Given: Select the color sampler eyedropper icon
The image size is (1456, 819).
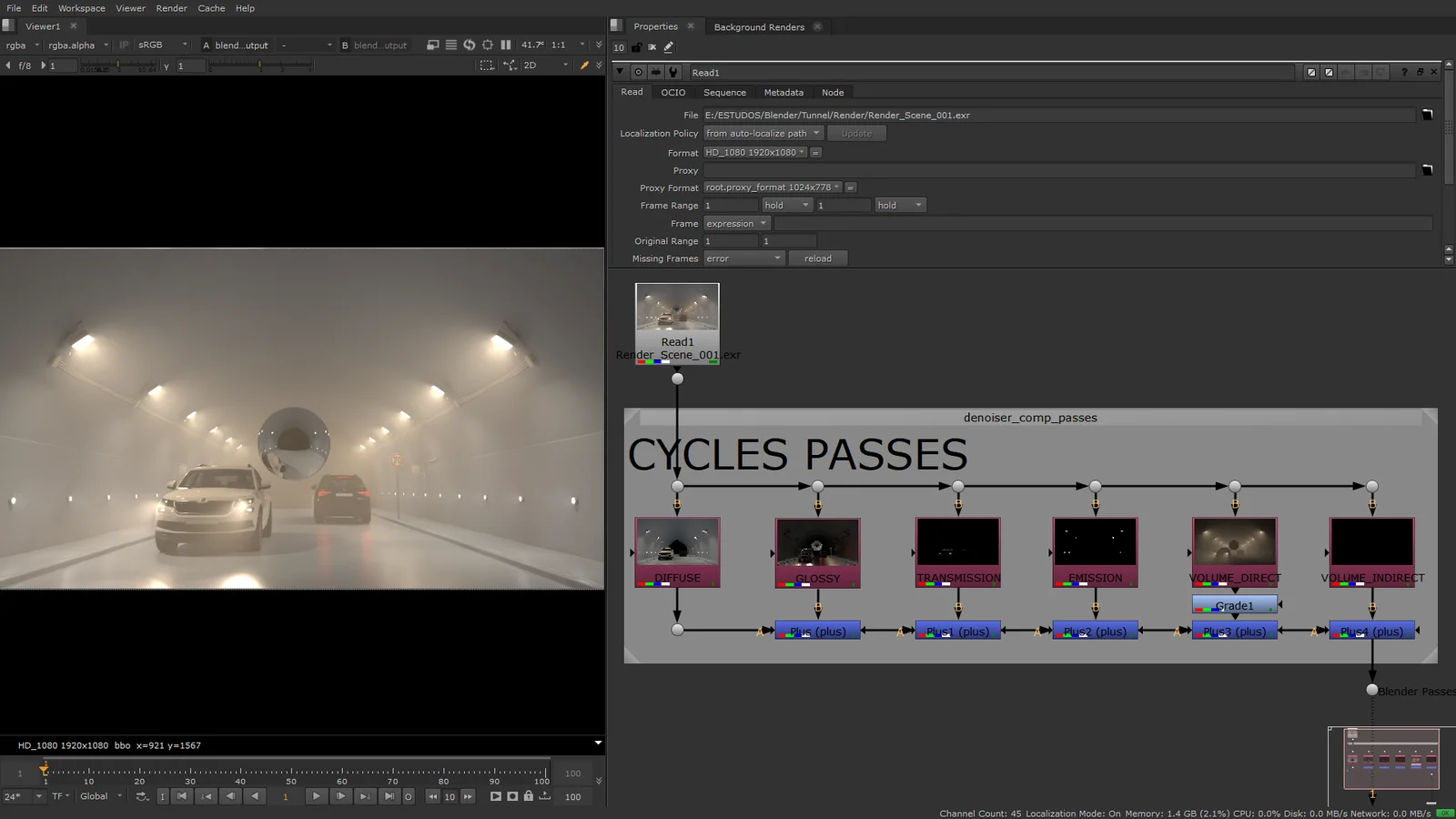Looking at the screenshot, I should tap(585, 65).
